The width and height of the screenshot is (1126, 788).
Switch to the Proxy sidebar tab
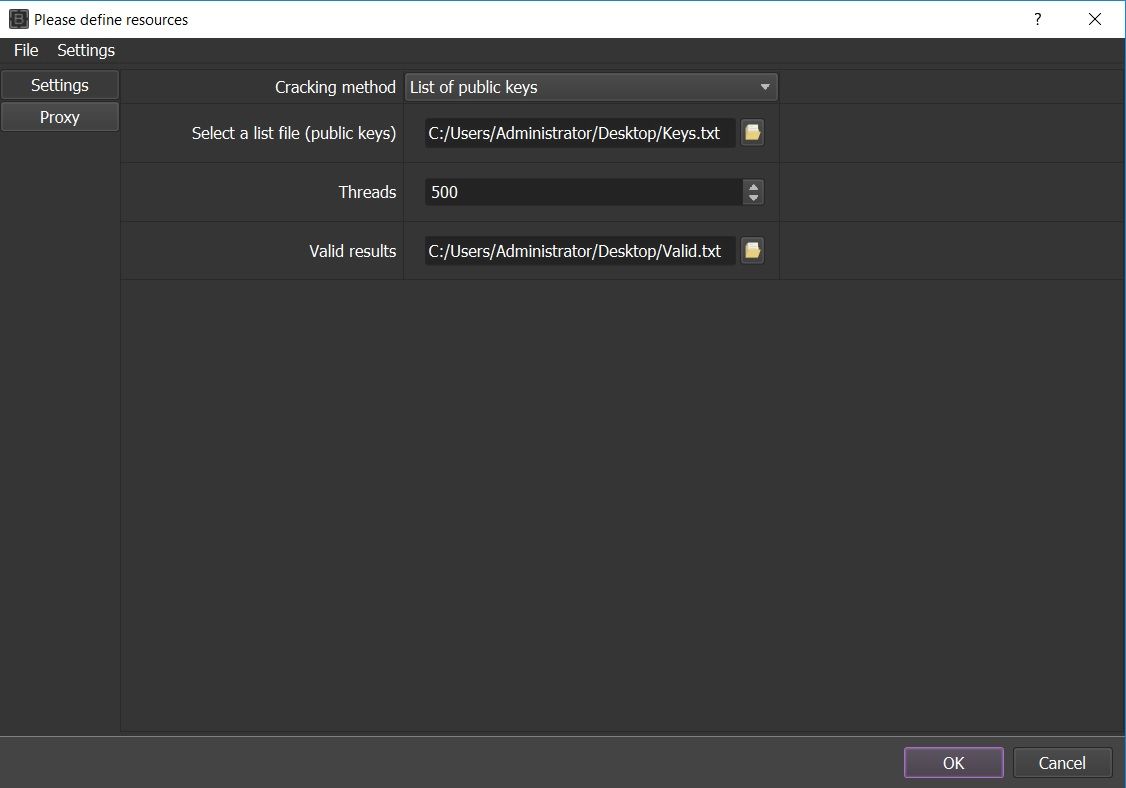click(60, 117)
